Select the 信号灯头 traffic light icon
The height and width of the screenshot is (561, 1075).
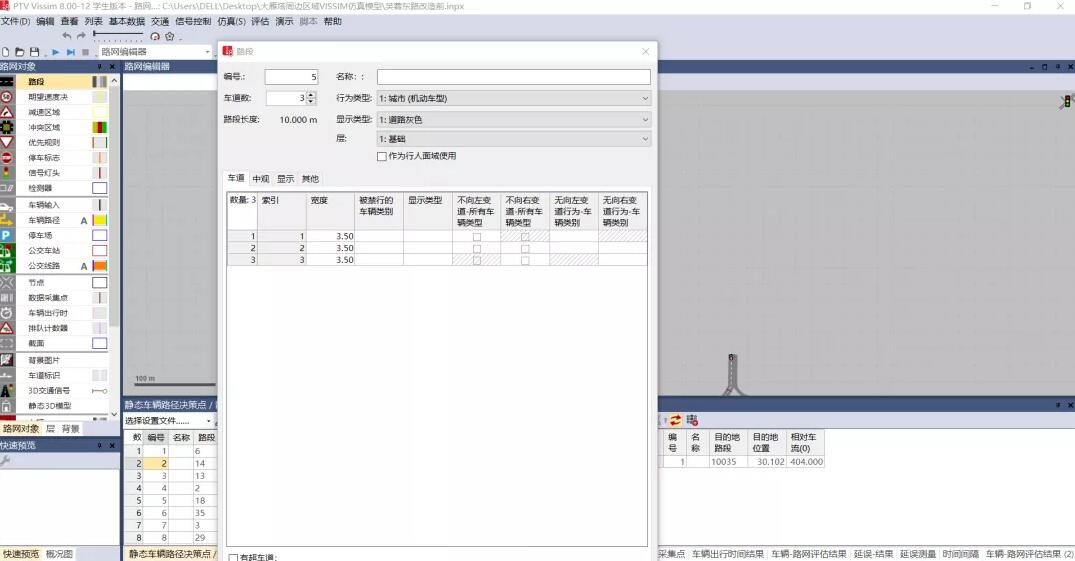pyautogui.click(x=7, y=172)
